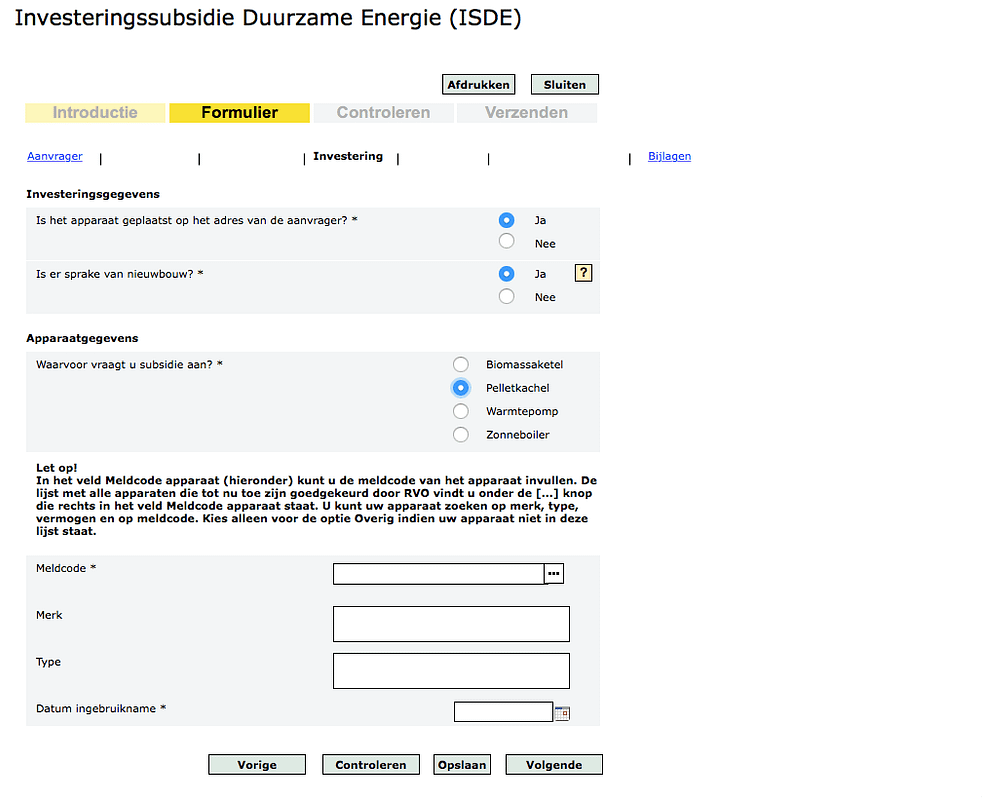Select Nee for device at applicant address
Viewport: 982px width, 800px height.
[x=507, y=242]
